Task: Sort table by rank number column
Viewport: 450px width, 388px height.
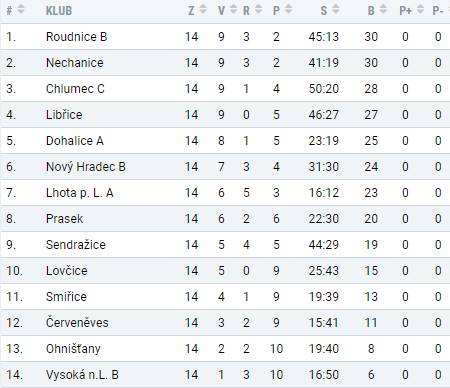Action: tap(21, 10)
